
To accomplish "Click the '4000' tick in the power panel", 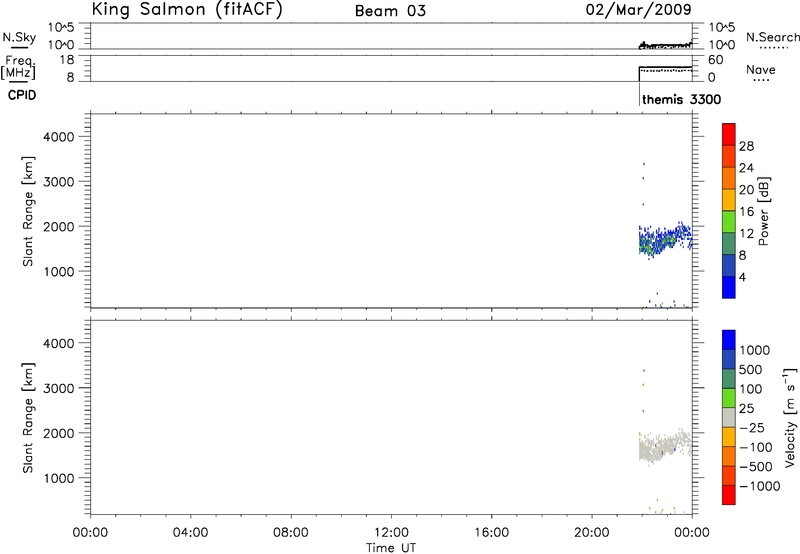I will (59, 137).
